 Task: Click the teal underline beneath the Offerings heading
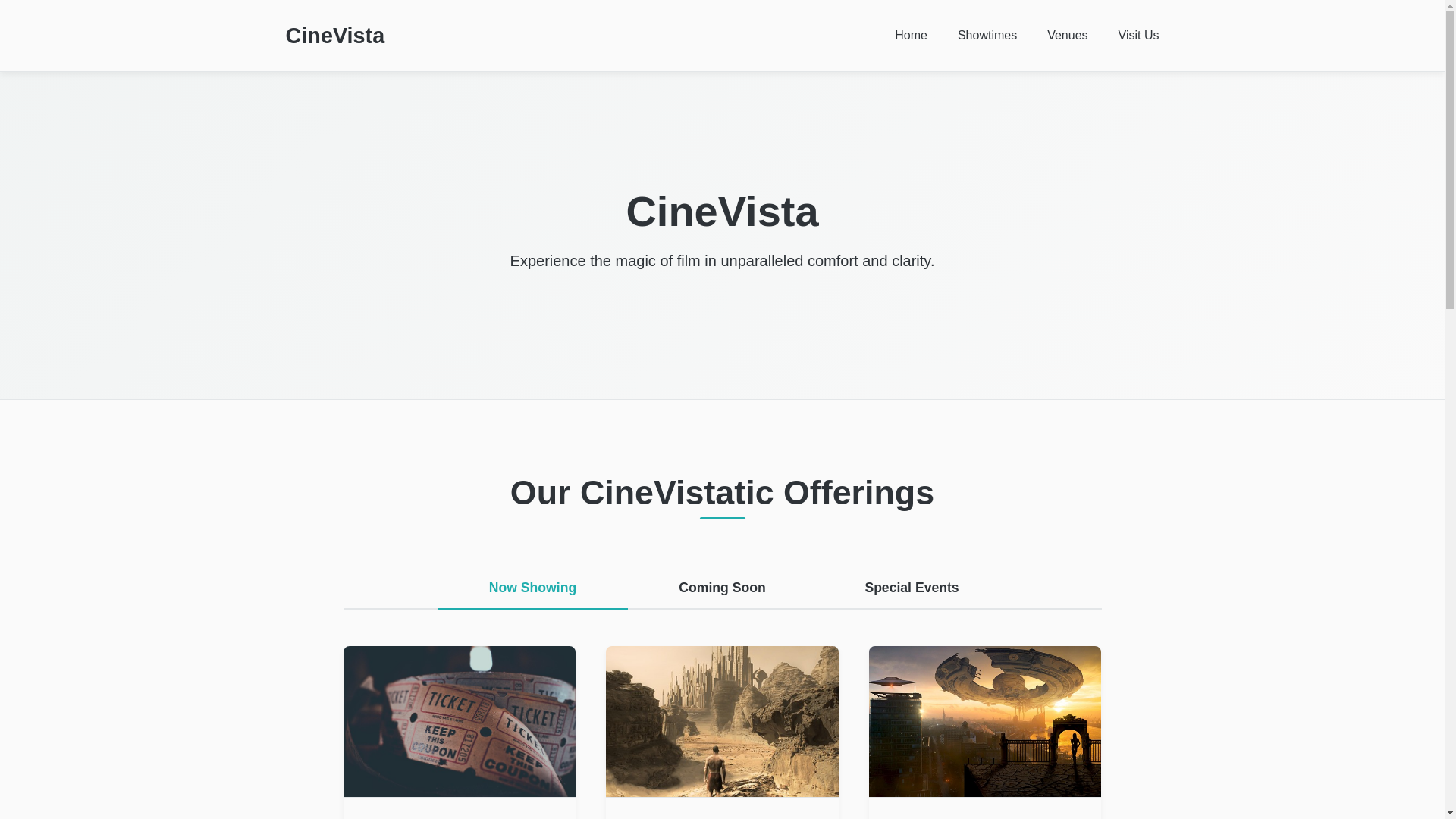tap(722, 518)
